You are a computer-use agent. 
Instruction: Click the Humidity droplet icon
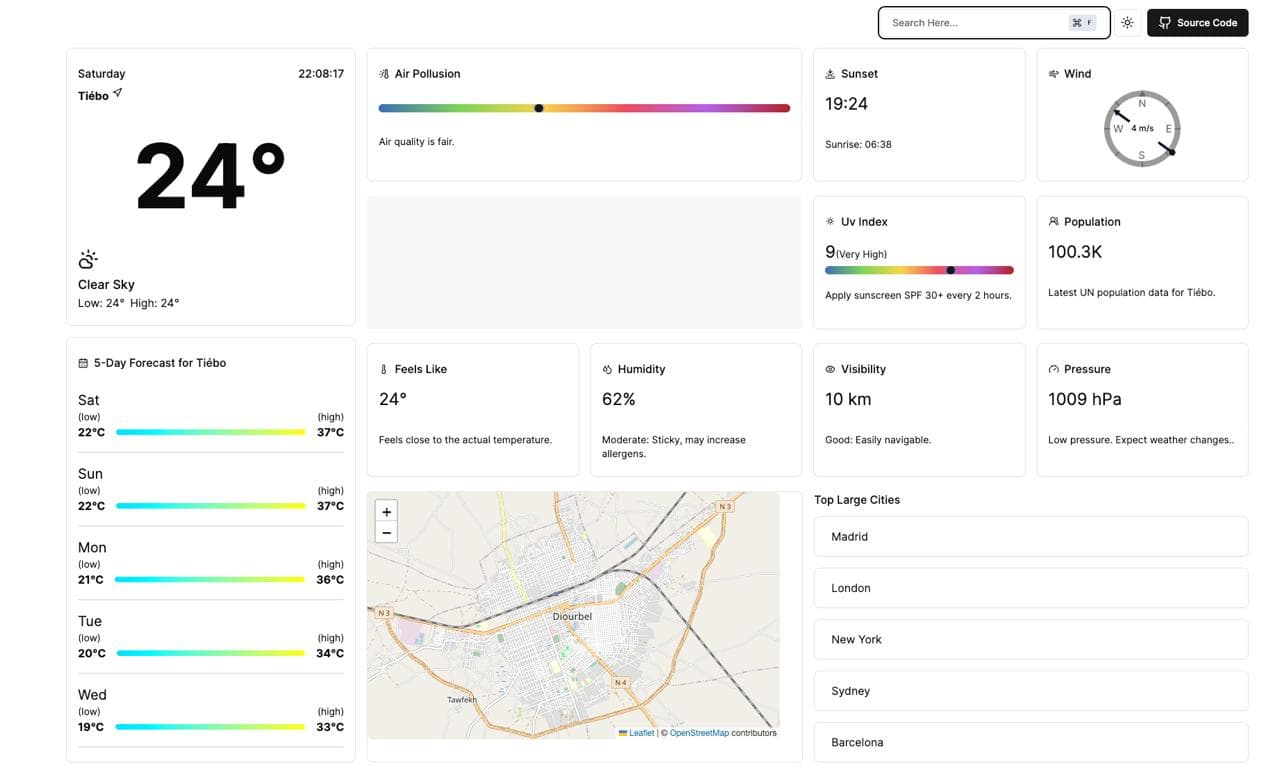607,370
